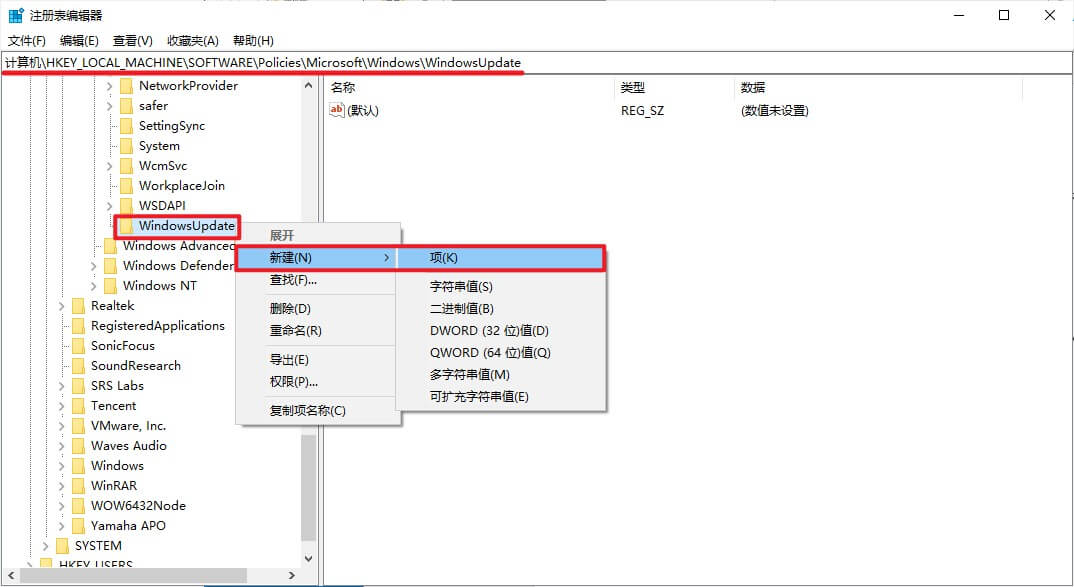Screen dimensions: 1074x587
Task: Click the (默认) string value icon
Action: click(337, 111)
